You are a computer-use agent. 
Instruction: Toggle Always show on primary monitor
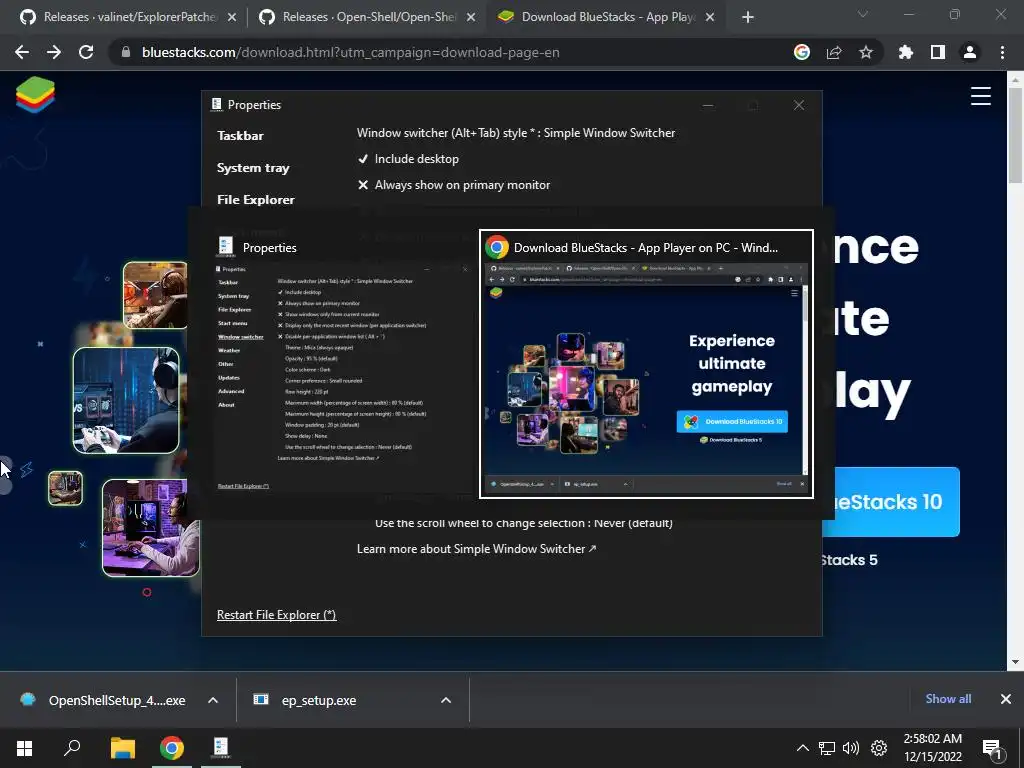tap(454, 185)
